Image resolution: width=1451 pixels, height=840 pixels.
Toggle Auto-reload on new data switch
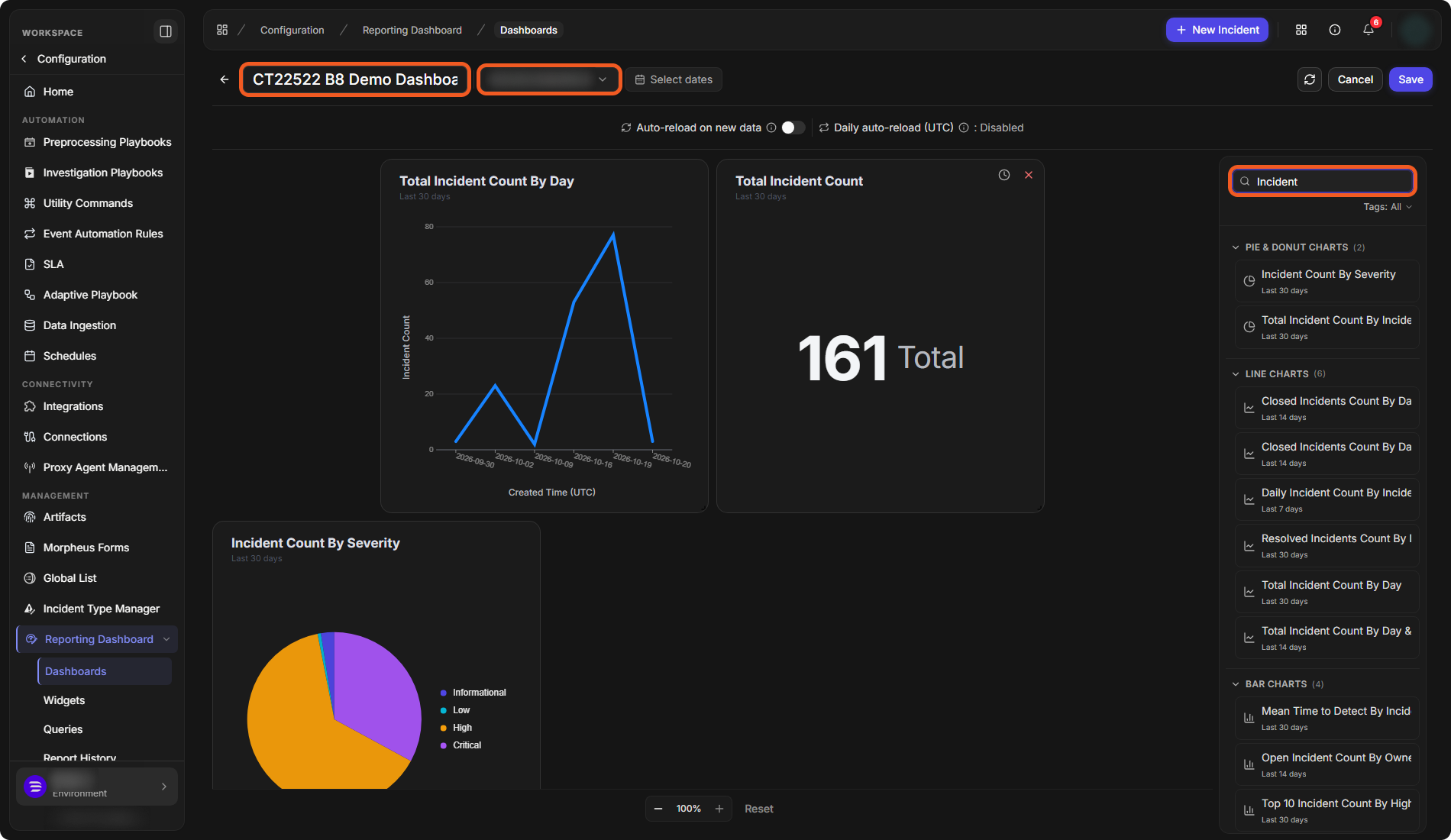tap(793, 128)
